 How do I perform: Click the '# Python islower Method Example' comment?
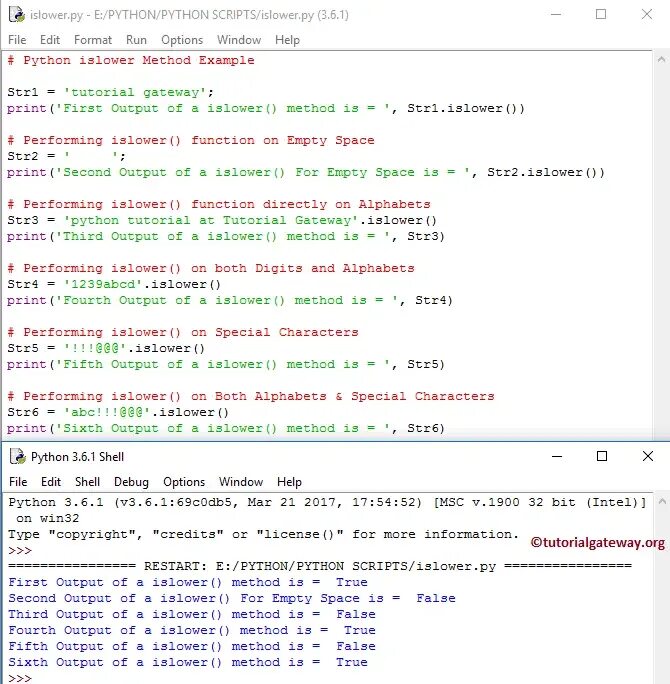(x=131, y=60)
